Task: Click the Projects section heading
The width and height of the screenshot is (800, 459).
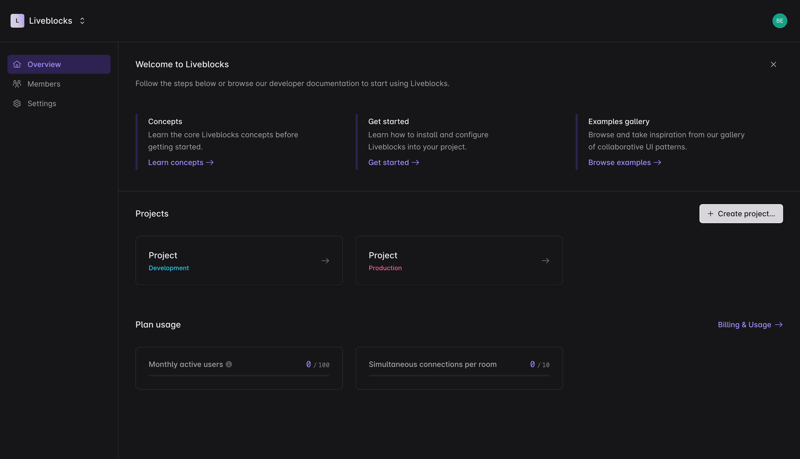Action: tap(152, 214)
